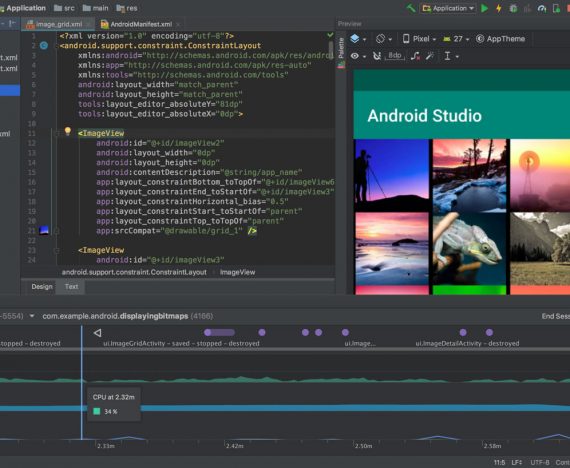This screenshot has width=570, height=468.
Task: Click the gutter icon beside line 2
Action: point(44,45)
